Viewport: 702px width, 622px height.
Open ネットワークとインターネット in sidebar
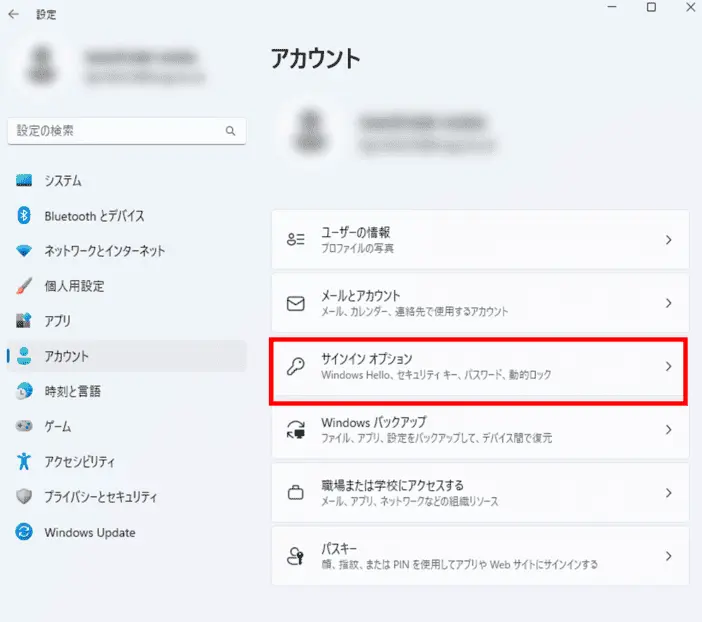(x=104, y=251)
